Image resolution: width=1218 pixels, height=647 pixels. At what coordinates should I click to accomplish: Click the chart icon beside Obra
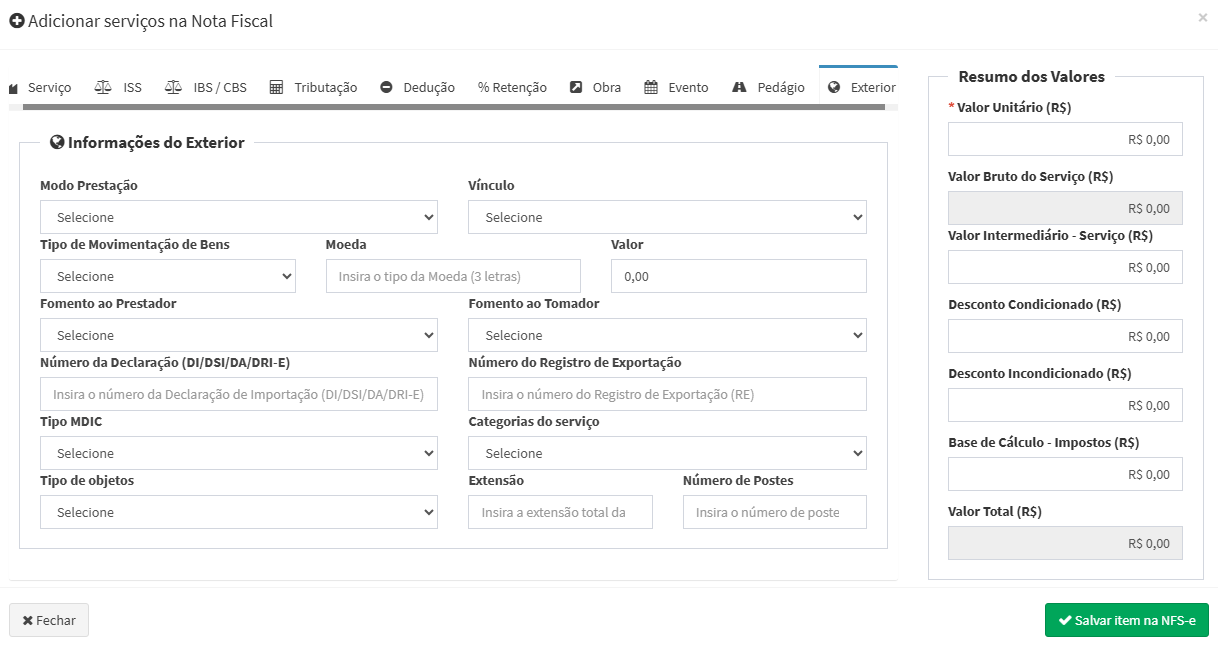pos(576,87)
